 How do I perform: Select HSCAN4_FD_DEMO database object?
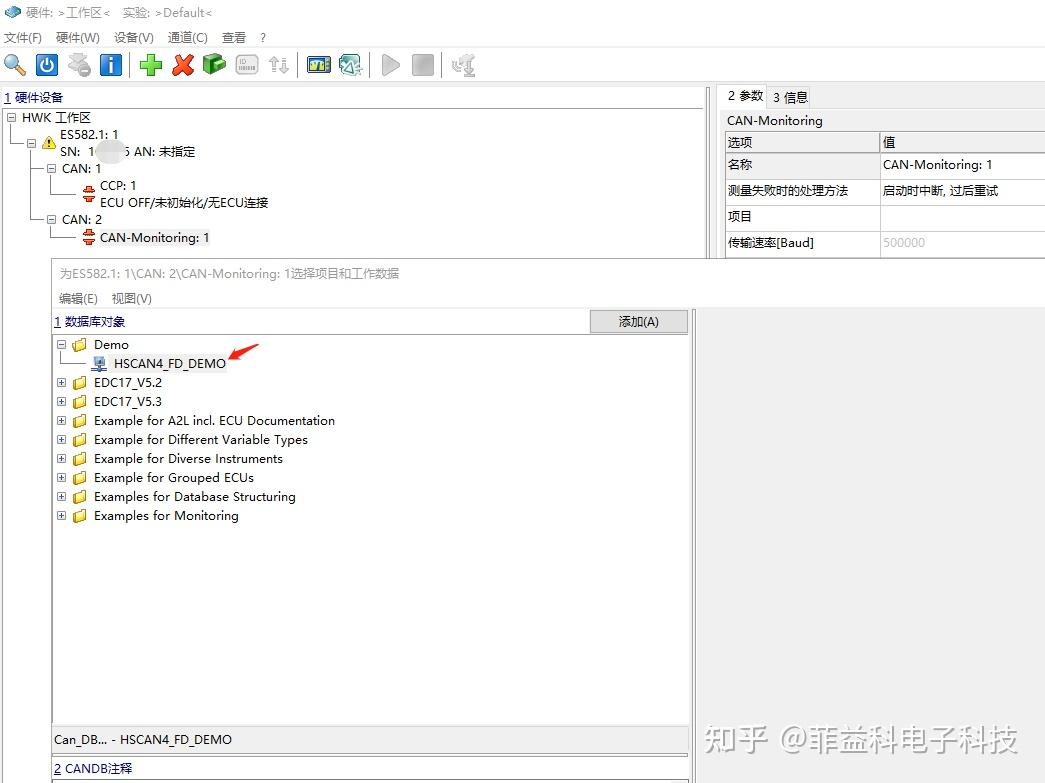point(168,363)
